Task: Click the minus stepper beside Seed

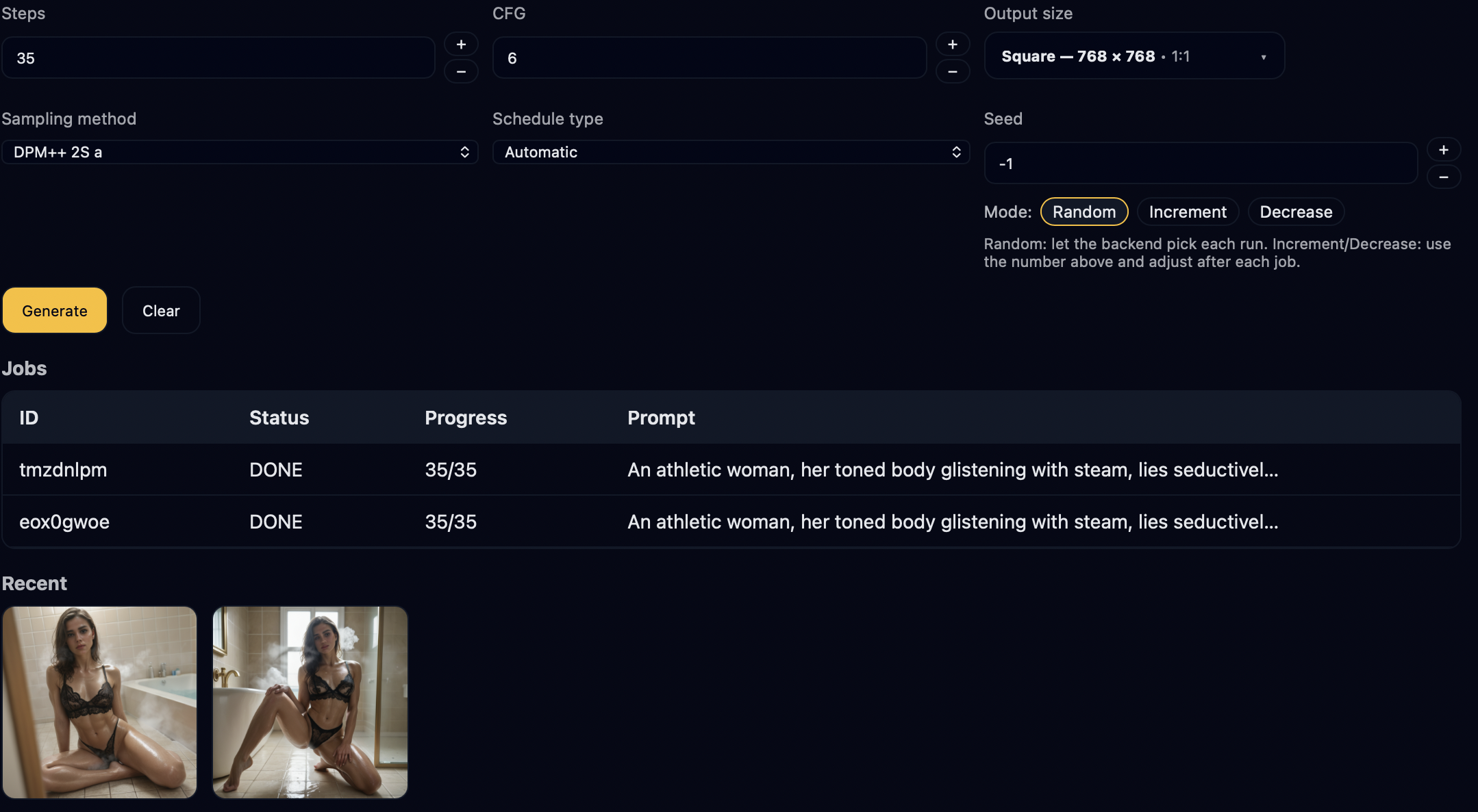Action: (x=1445, y=177)
